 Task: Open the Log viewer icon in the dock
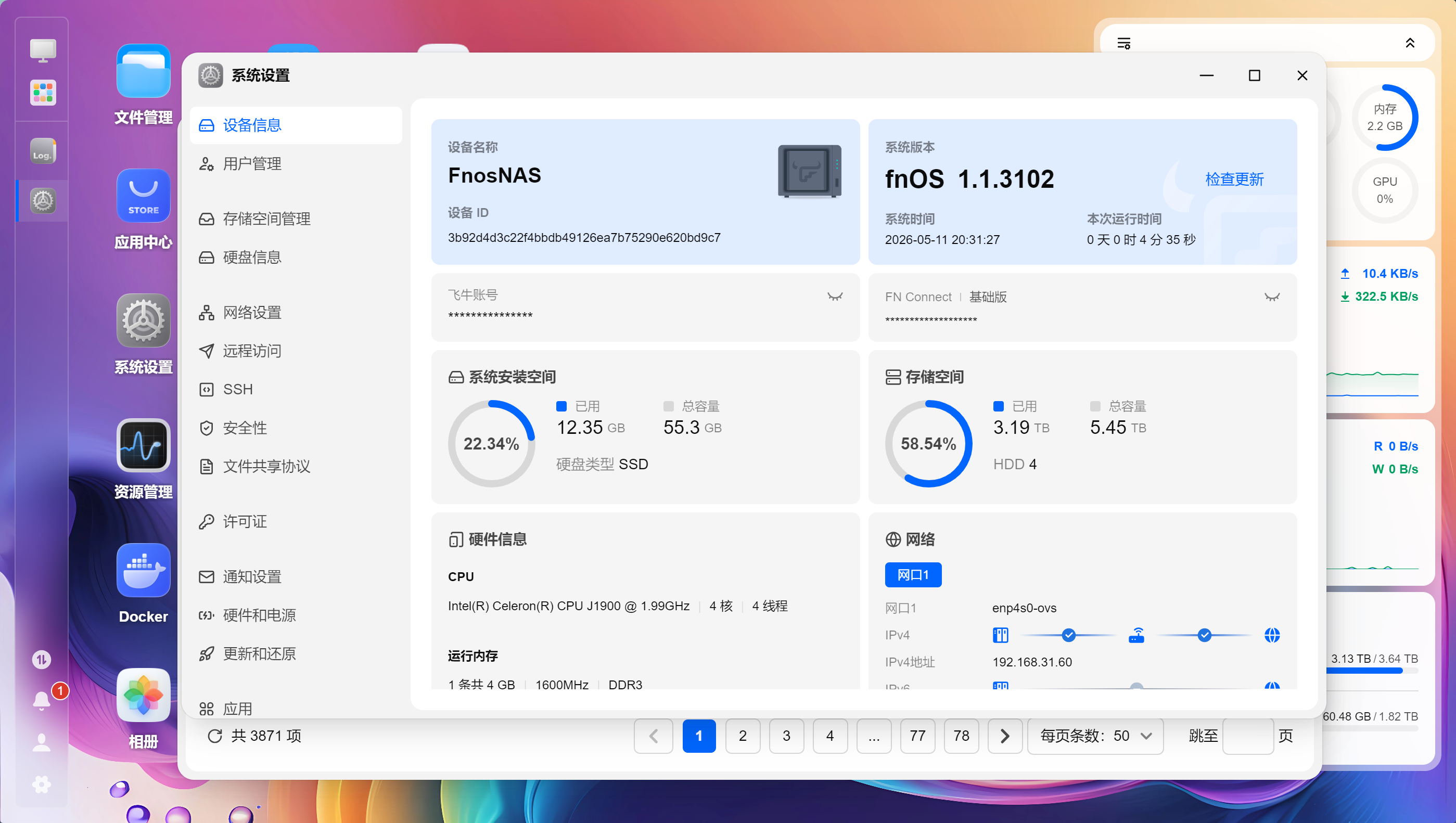click(x=42, y=151)
